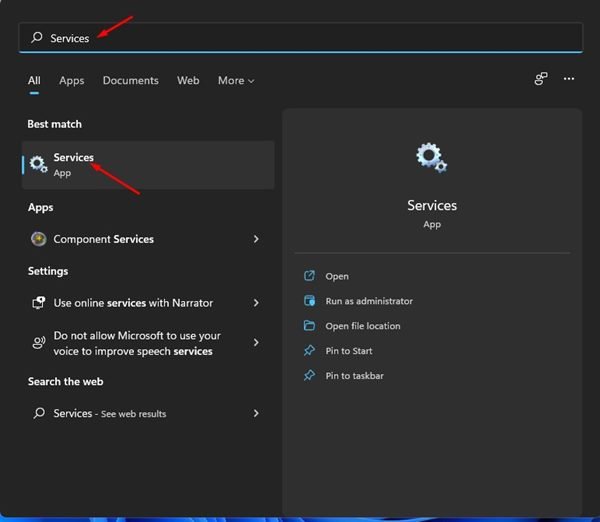Switch to the All tab
Image resolution: width=600 pixels, height=522 pixels.
click(34, 80)
